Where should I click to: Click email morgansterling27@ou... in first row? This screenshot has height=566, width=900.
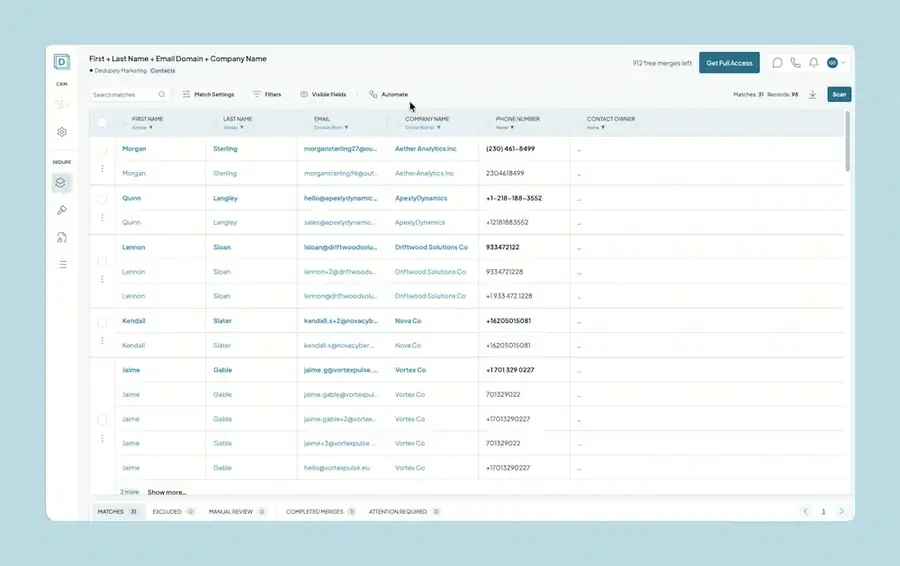pos(340,149)
